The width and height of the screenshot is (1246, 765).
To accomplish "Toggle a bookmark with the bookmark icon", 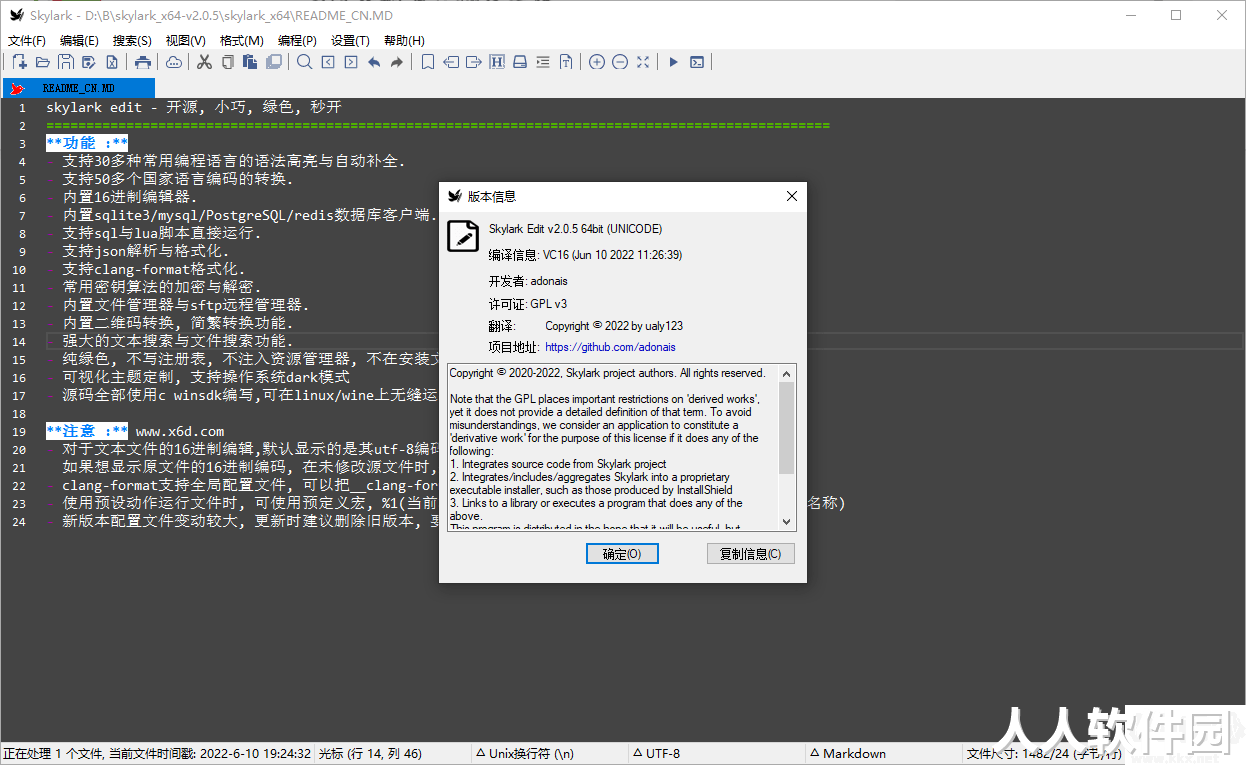I will pos(428,62).
